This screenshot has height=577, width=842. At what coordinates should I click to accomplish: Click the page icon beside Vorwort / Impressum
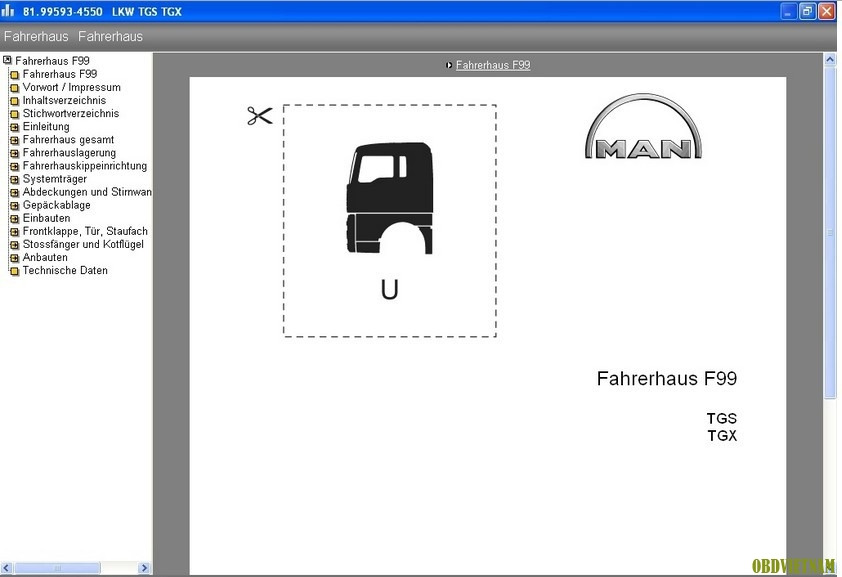[14, 88]
